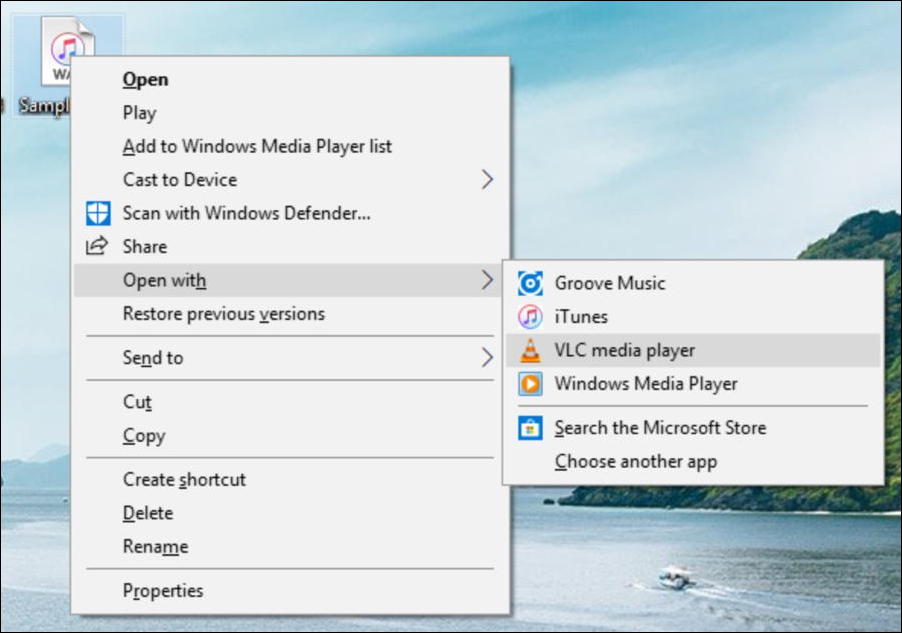Choose Open from the context menu

pos(291,79)
